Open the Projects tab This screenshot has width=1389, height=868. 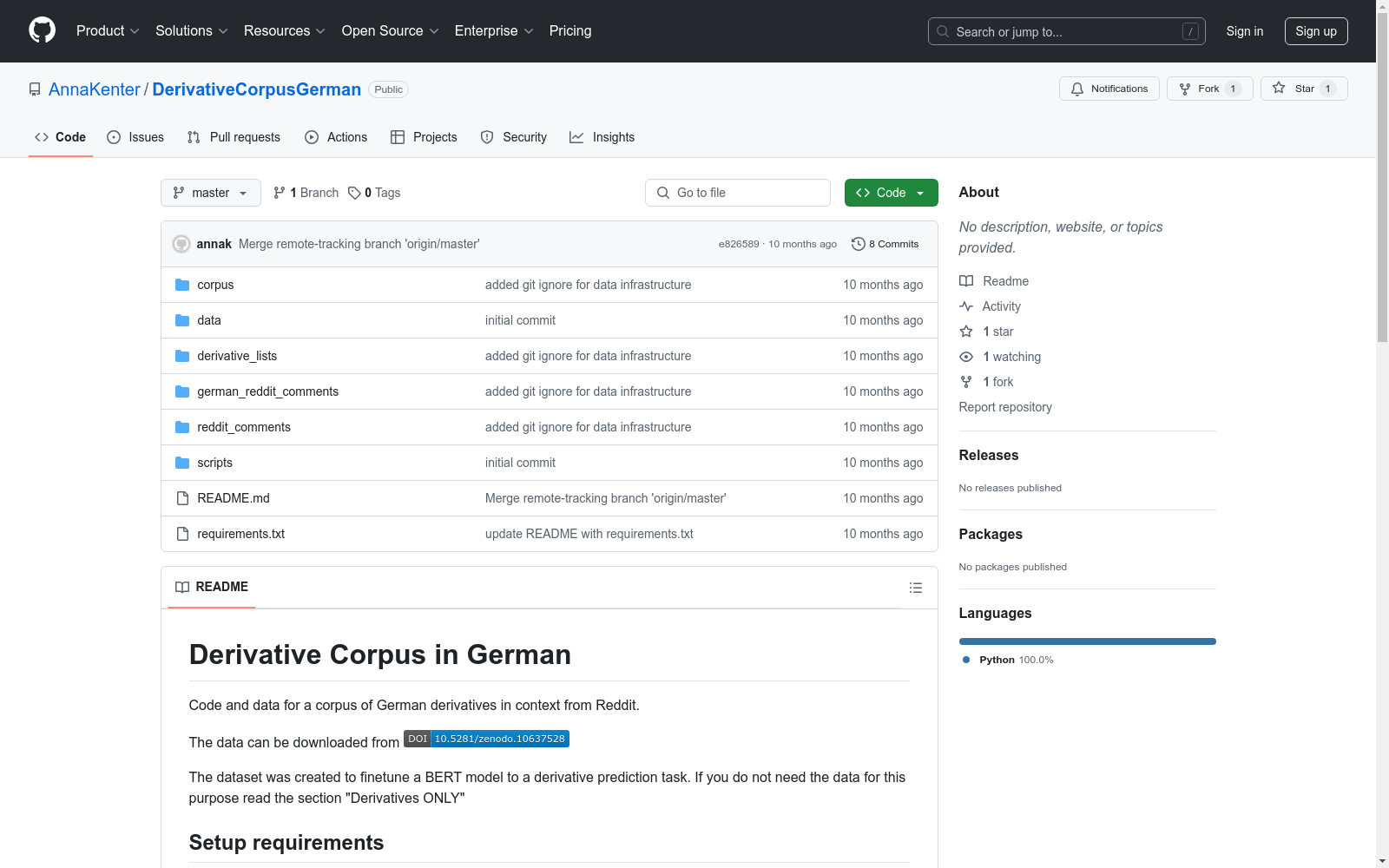coord(424,137)
